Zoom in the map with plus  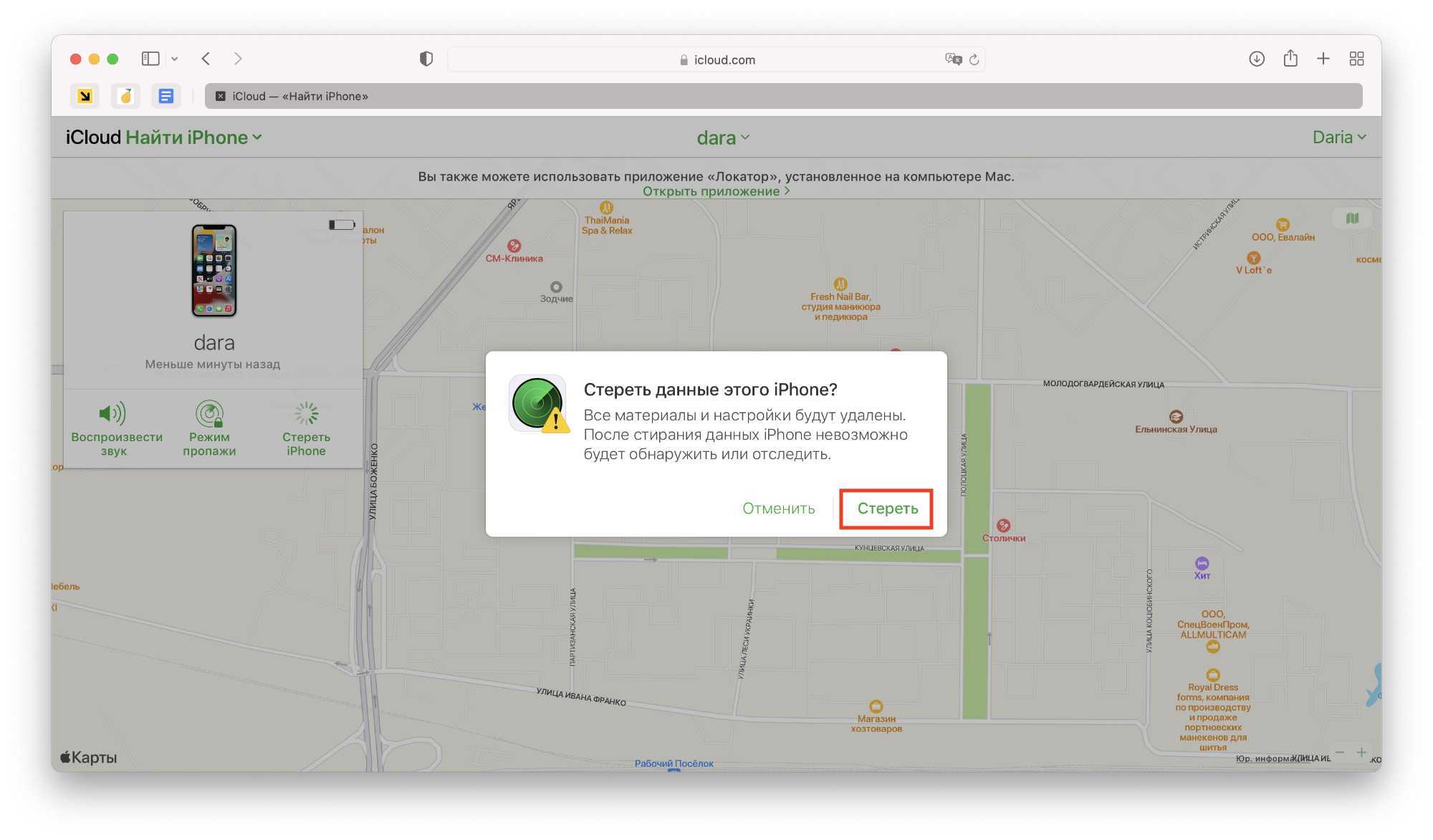[1361, 752]
